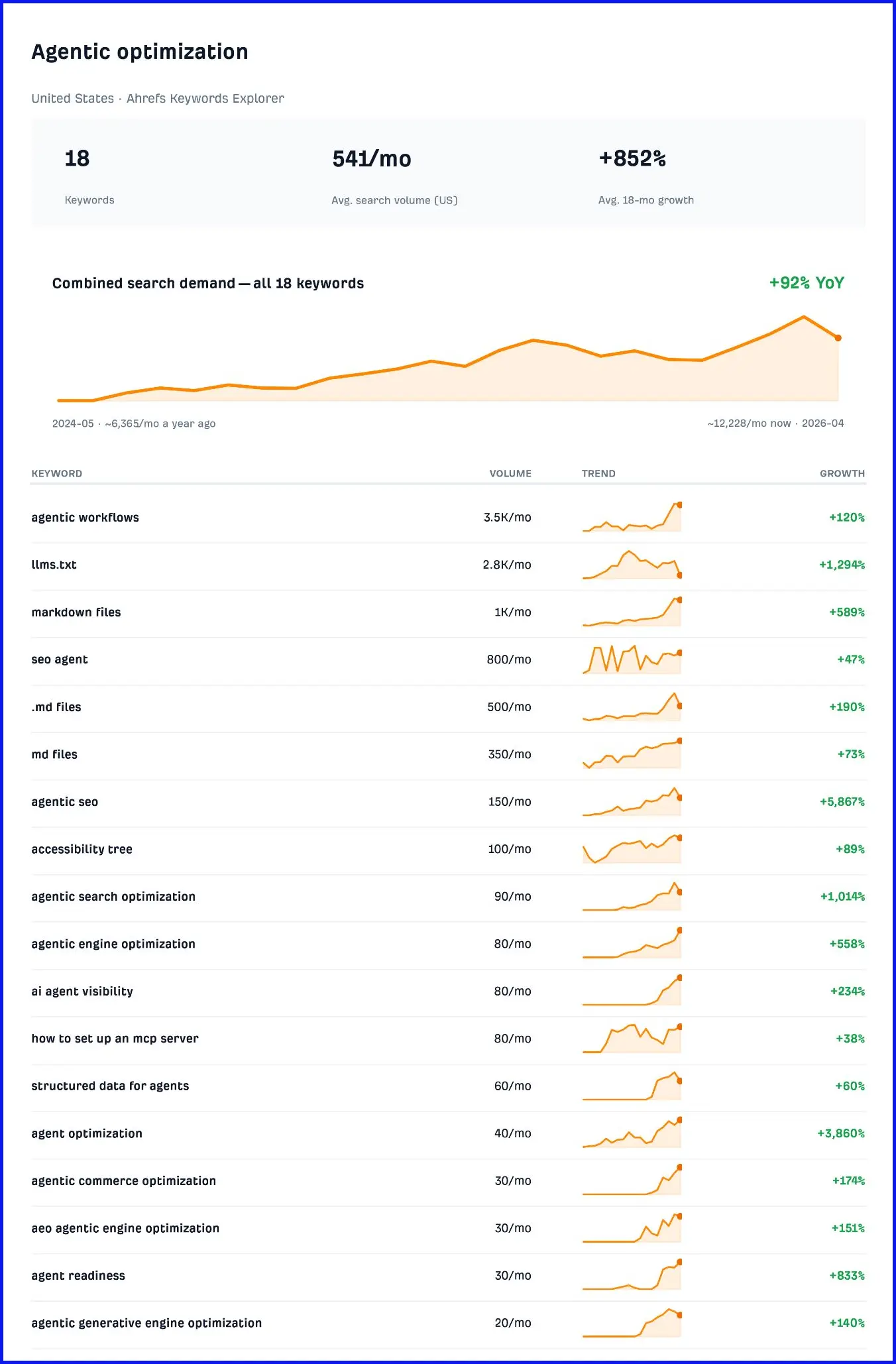Screen dimensions: 896x1364
Task: Select the 'agentic seo' keyword
Action: [65, 802]
